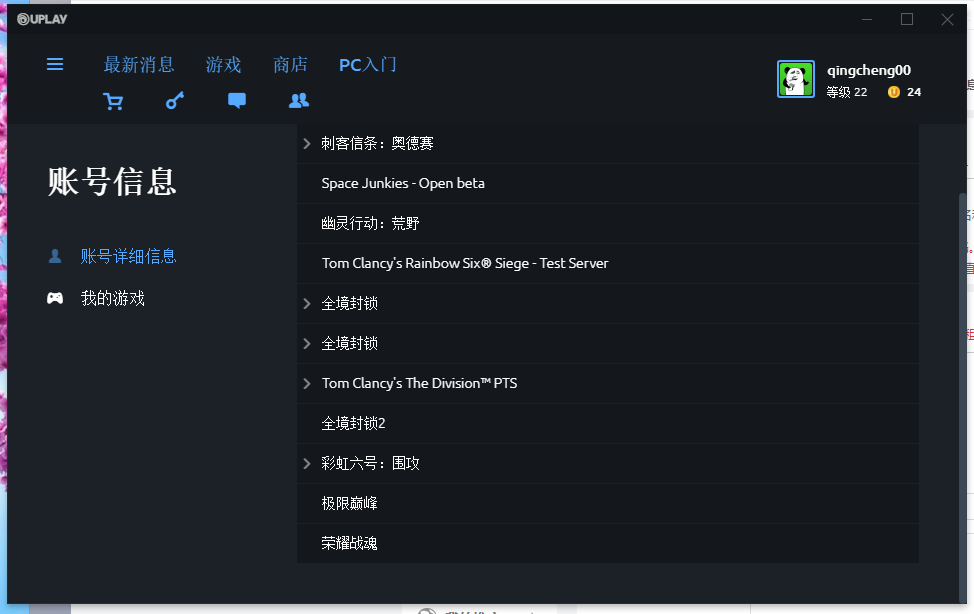Screen dimensions: 974x614
Task: Click username qingcheng00
Action: 868,70
